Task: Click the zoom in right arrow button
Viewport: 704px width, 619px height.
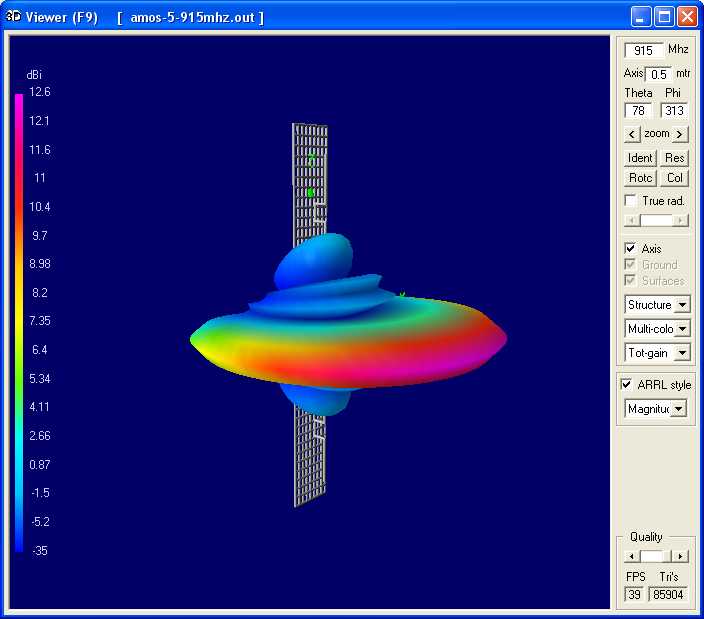Action: pyautogui.click(x=680, y=134)
